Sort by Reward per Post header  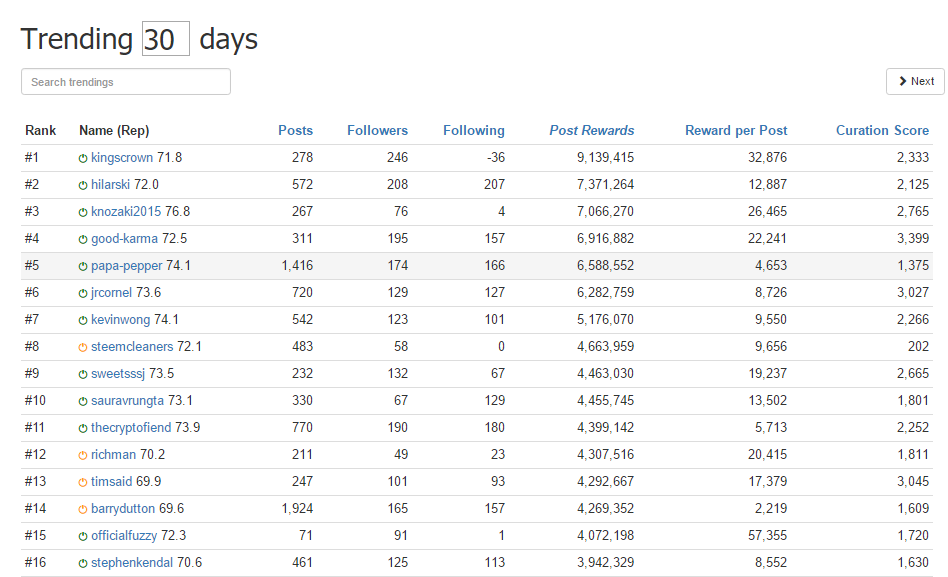(736, 130)
